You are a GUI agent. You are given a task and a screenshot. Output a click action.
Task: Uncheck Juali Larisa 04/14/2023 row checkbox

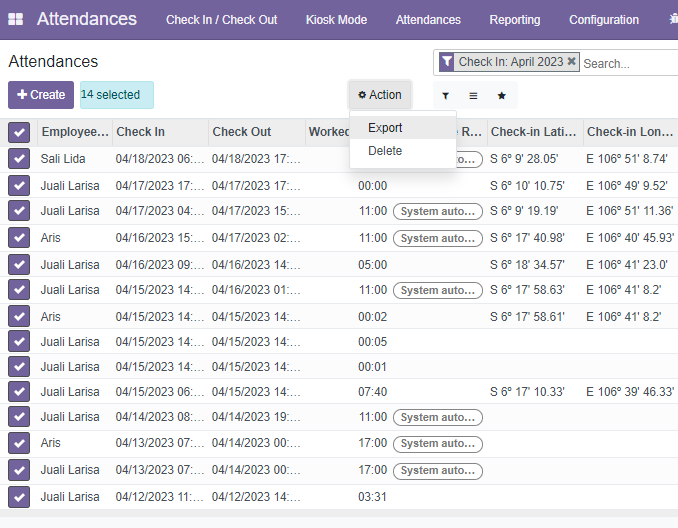pyautogui.click(x=19, y=416)
